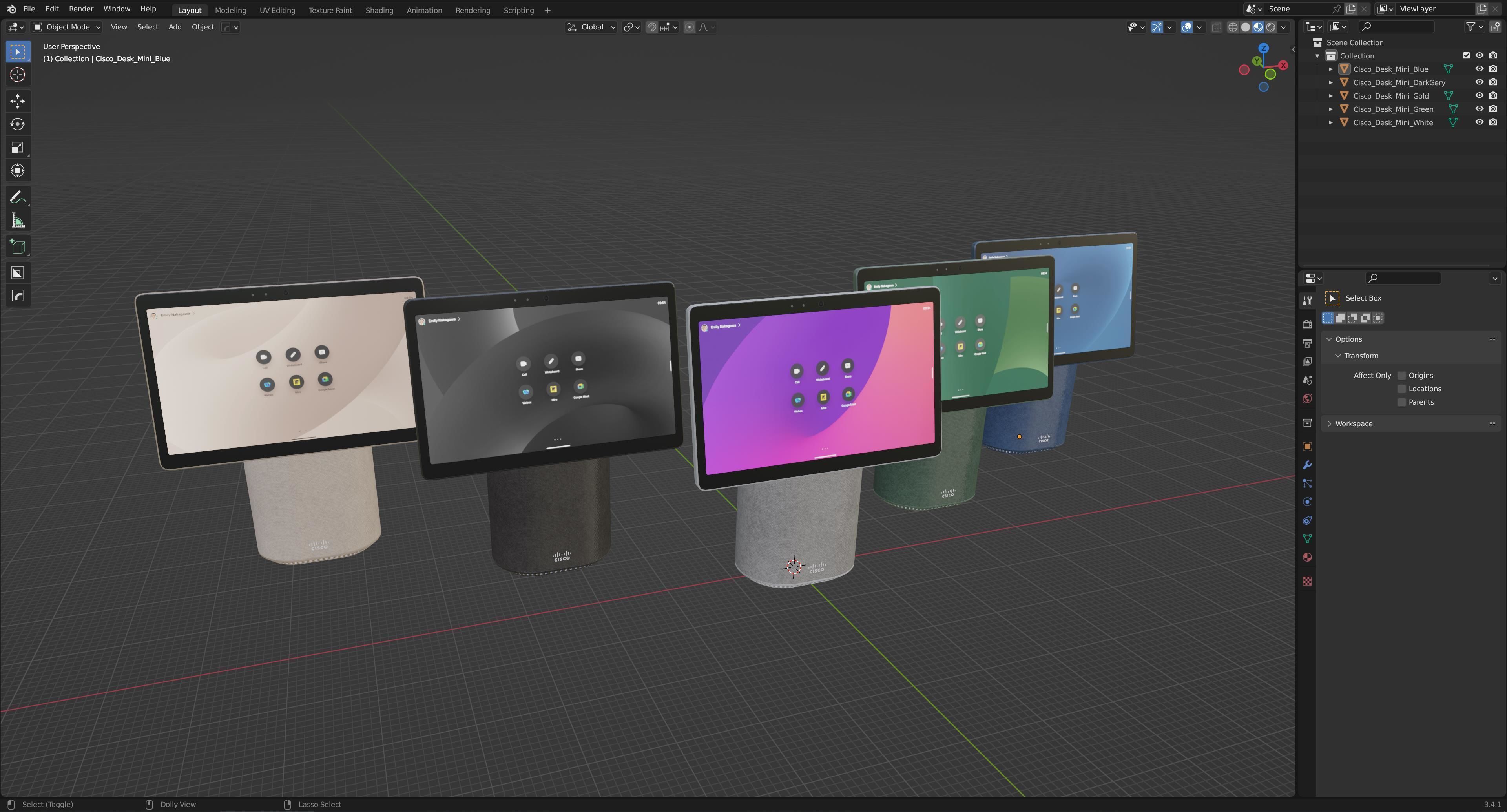Click the blue Z axis gizmo
Viewport: 1507px width, 812px height.
click(1264, 48)
